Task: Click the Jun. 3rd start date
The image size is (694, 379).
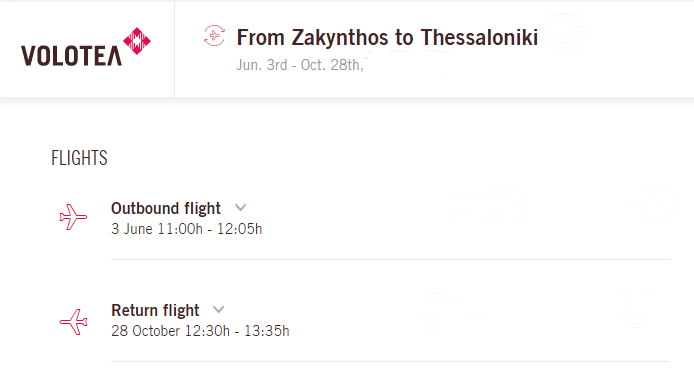Action: pyautogui.click(x=262, y=65)
